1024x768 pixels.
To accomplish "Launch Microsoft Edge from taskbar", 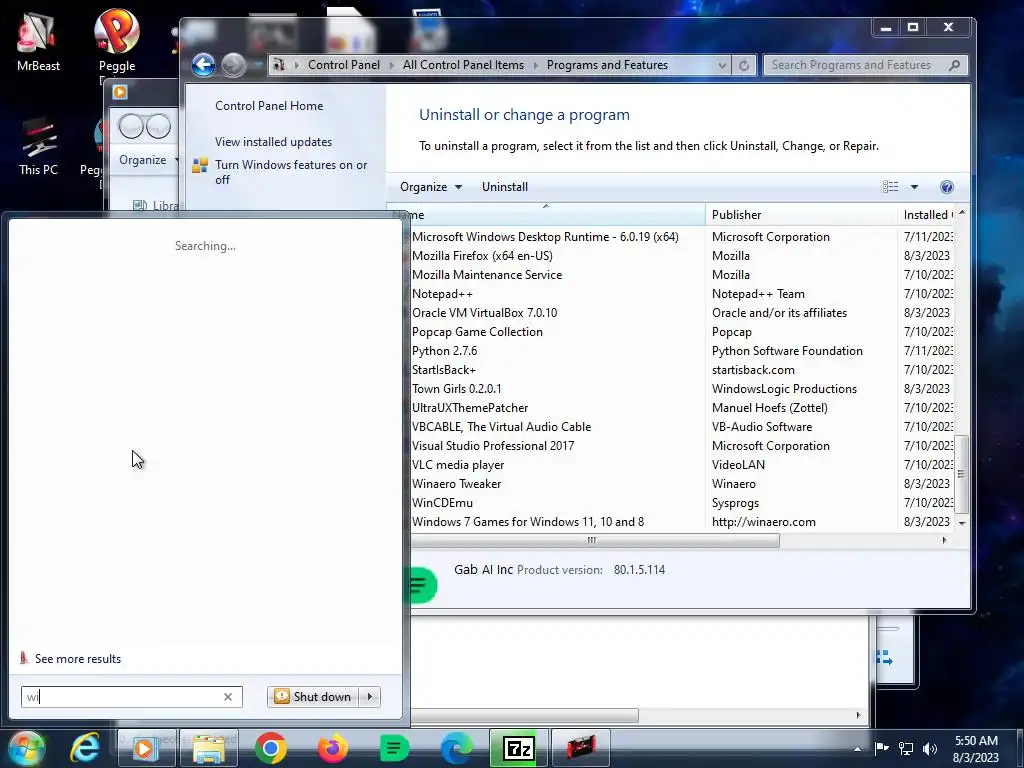I will click(456, 748).
